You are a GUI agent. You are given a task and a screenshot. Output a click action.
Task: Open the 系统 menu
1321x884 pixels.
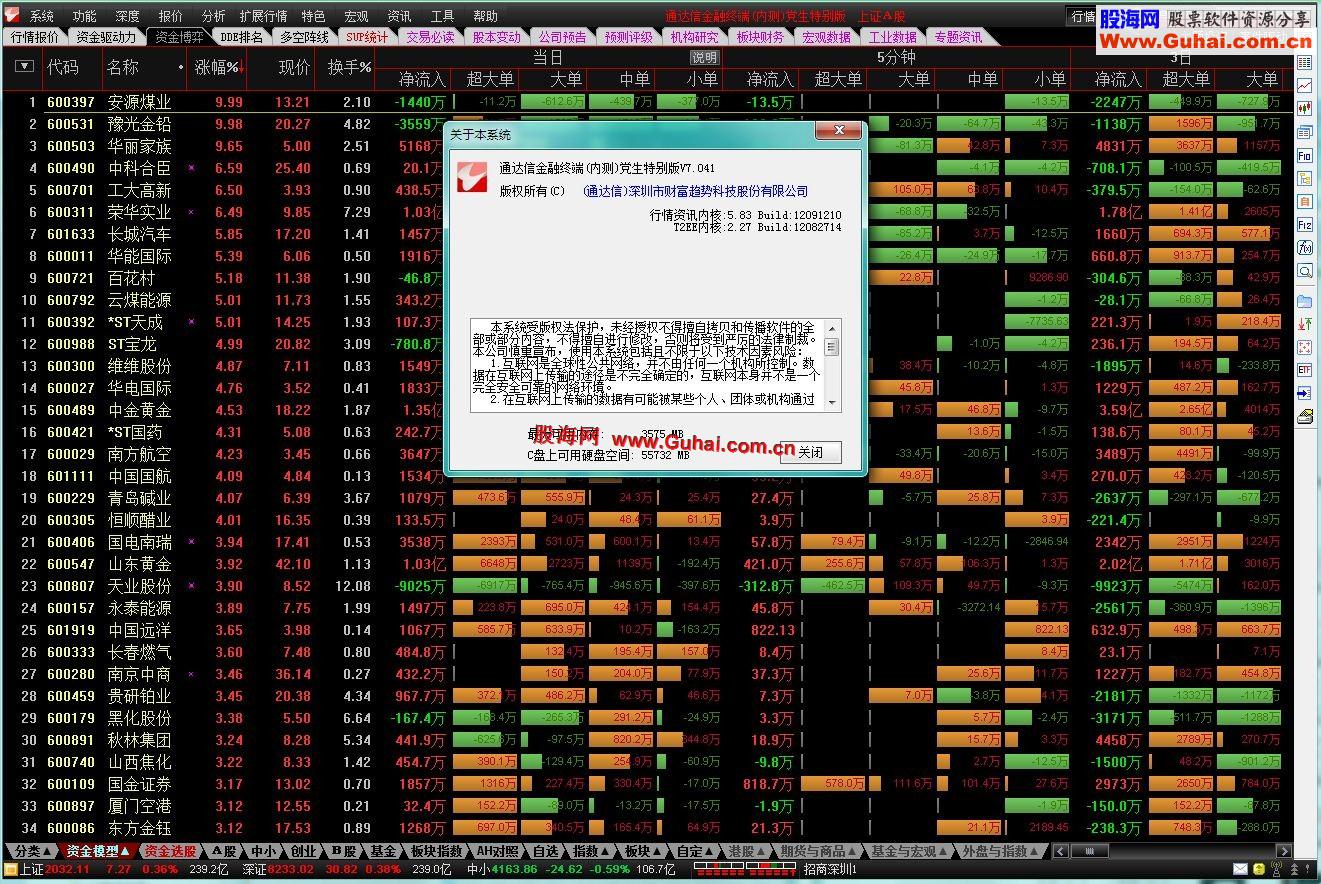(41, 16)
